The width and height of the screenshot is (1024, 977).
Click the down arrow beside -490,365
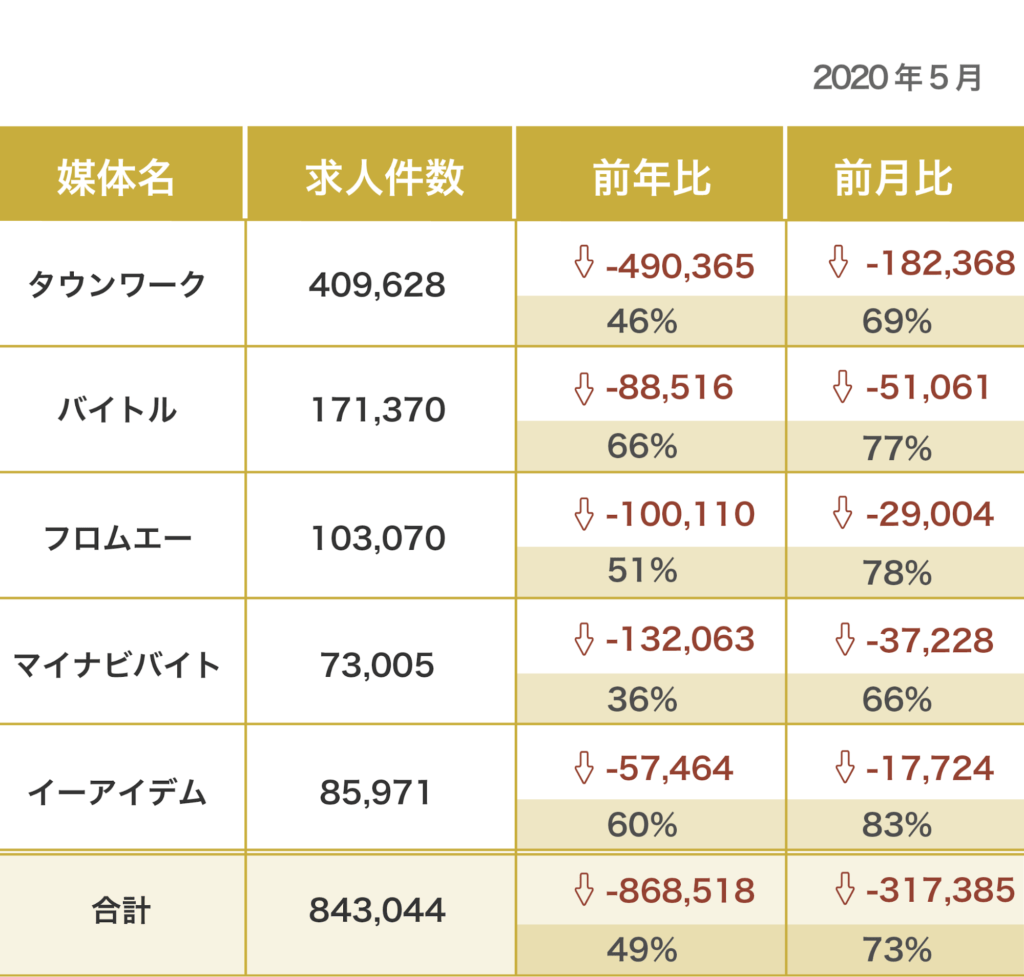coord(584,265)
